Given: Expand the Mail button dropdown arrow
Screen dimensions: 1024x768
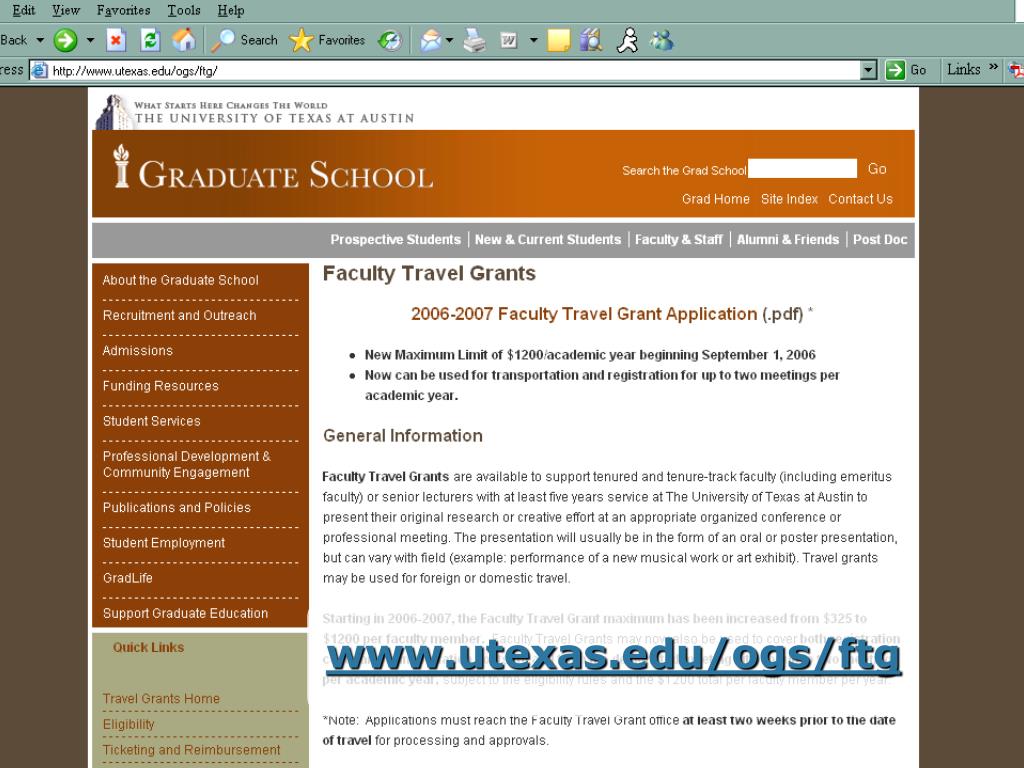Looking at the screenshot, I should pyautogui.click(x=449, y=40).
